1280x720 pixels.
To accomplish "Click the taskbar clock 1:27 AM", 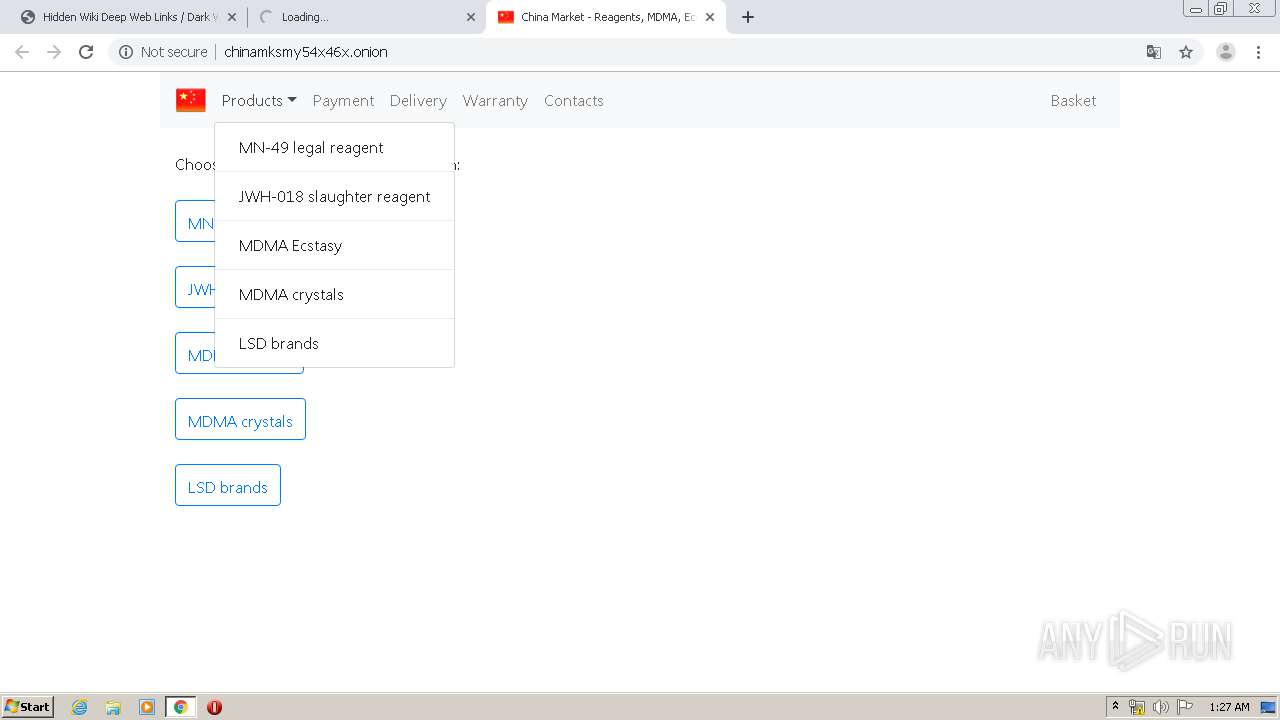I will pyautogui.click(x=1229, y=707).
